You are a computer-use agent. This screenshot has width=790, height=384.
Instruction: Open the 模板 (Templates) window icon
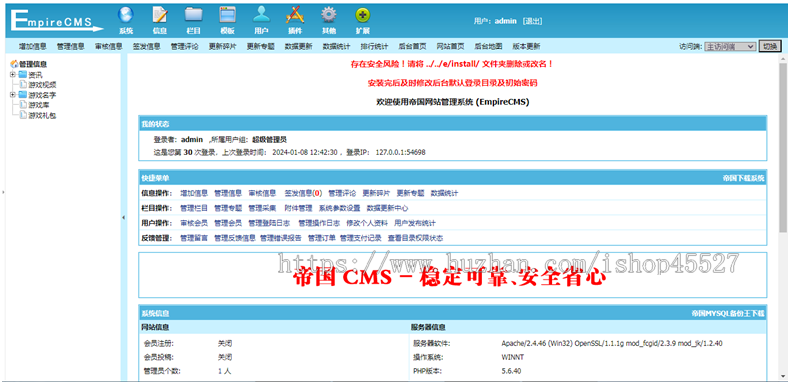(227, 15)
